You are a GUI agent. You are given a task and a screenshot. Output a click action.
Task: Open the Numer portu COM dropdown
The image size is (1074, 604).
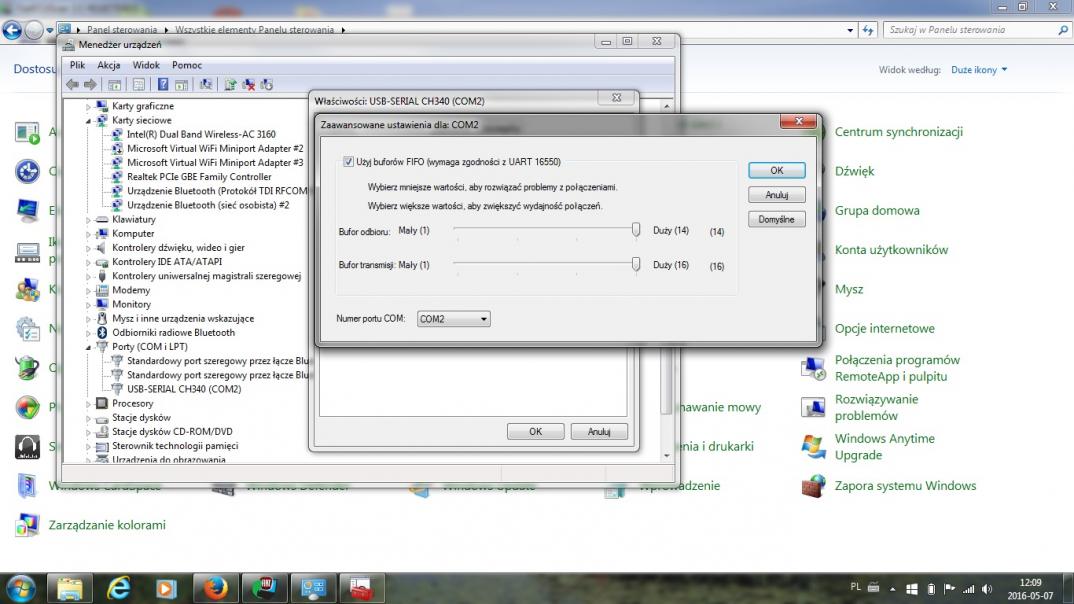[x=453, y=319]
